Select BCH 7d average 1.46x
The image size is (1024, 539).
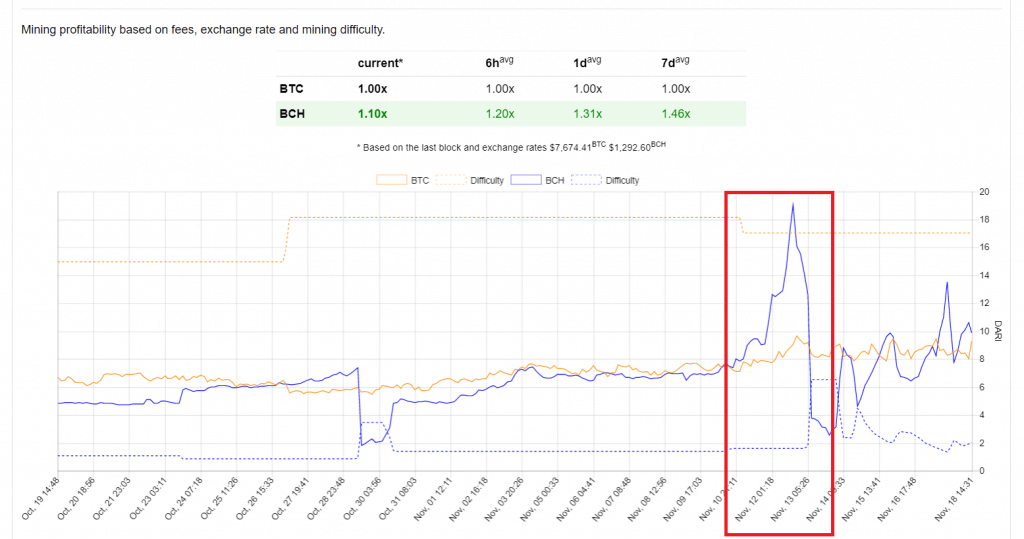pyautogui.click(x=676, y=114)
